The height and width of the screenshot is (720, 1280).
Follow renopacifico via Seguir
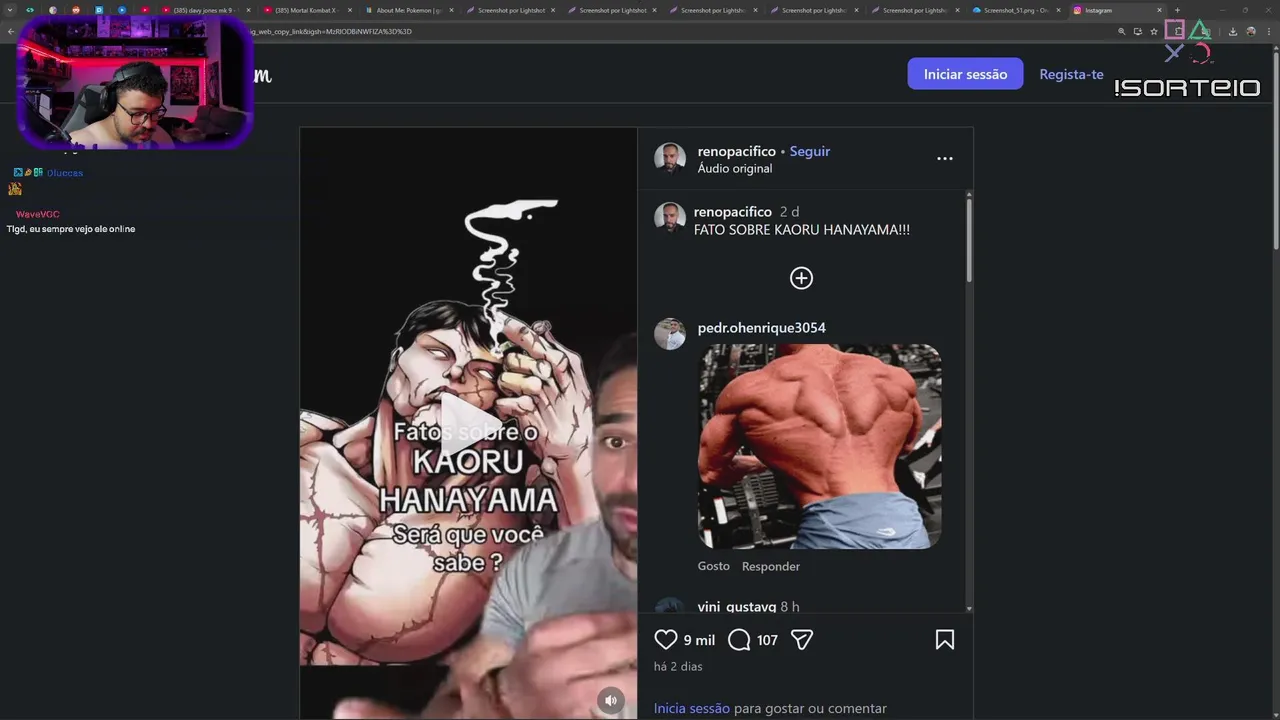[810, 151]
